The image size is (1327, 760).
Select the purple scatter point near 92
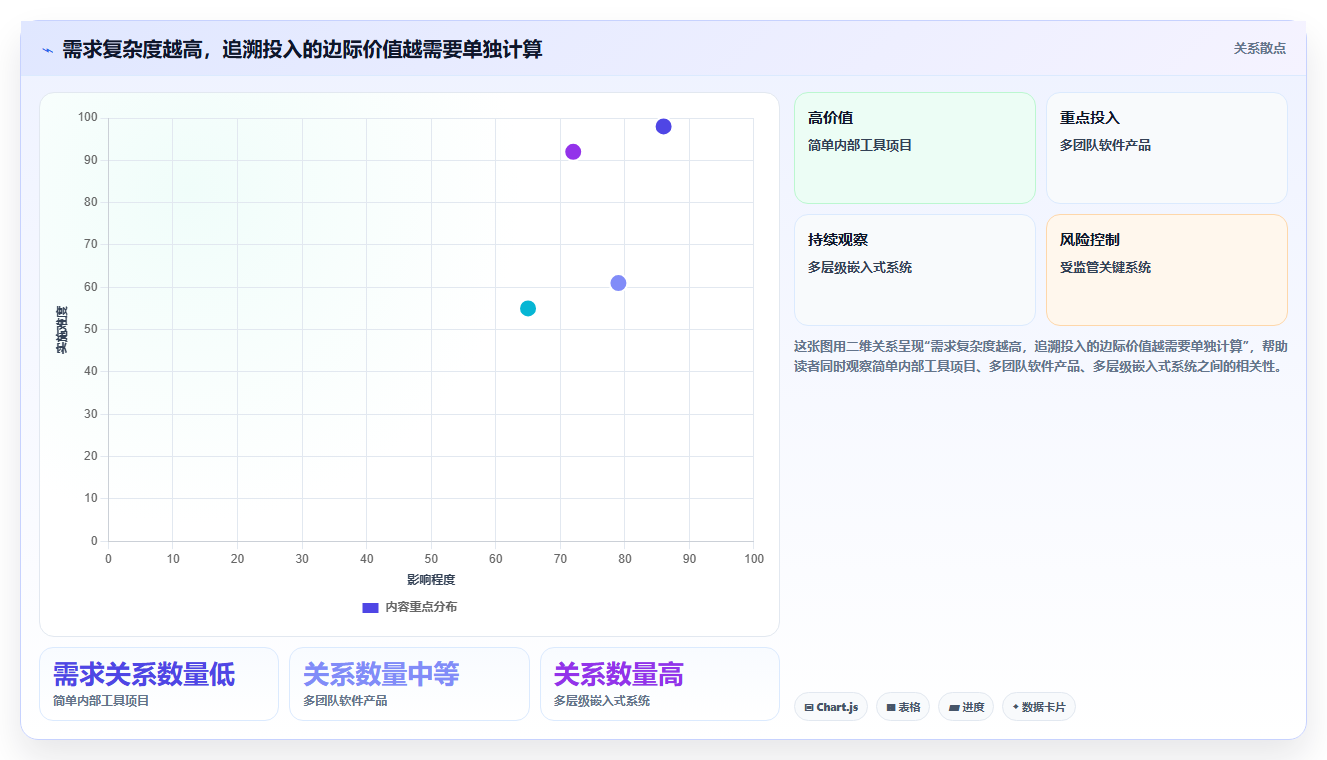[573, 152]
